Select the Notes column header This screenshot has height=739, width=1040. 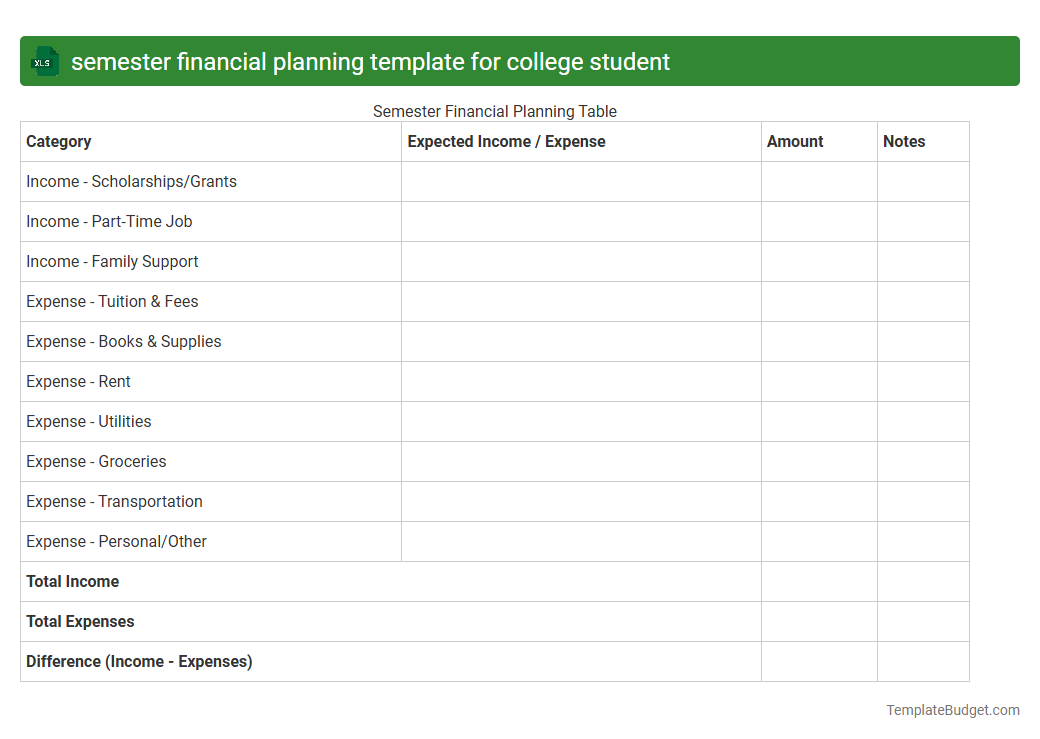point(904,141)
